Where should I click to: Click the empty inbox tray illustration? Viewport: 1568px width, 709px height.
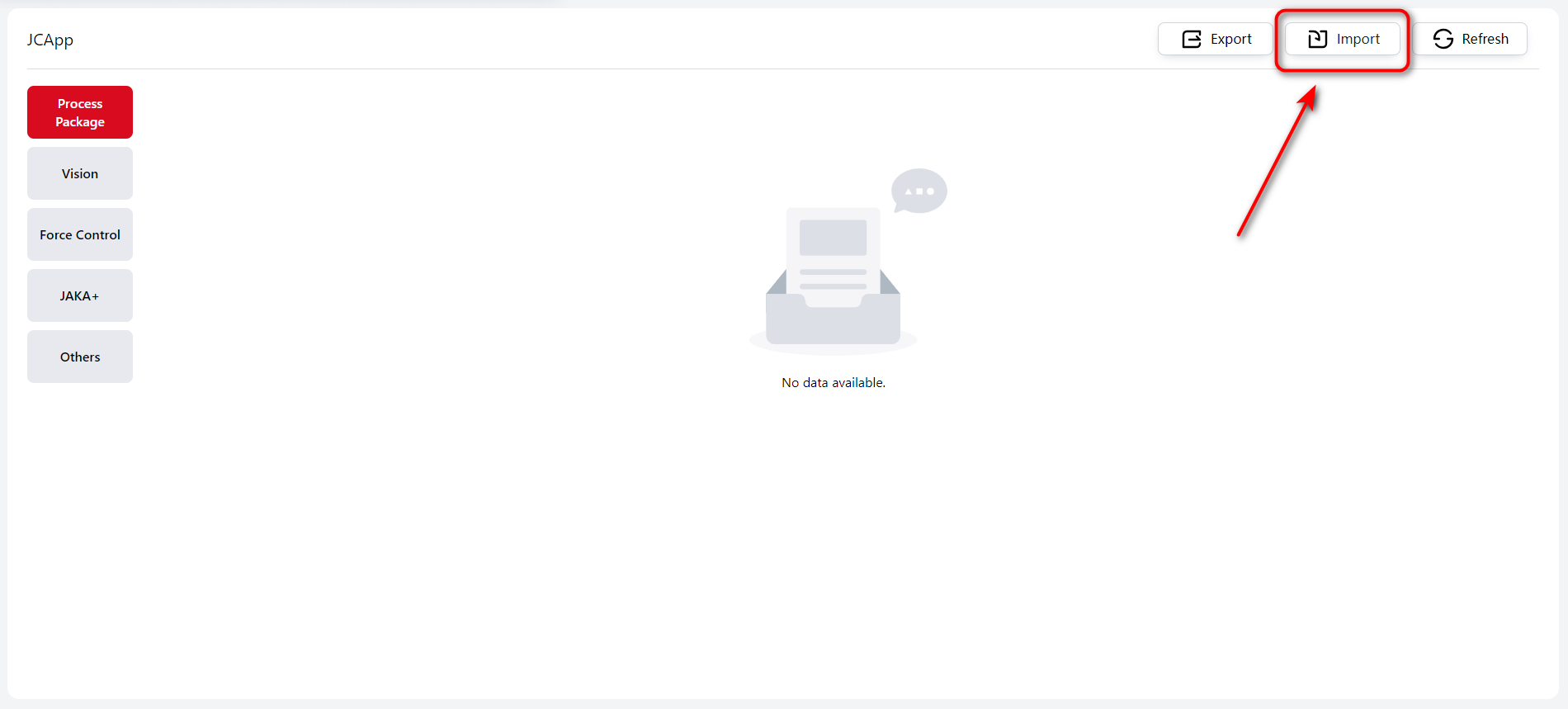click(833, 318)
